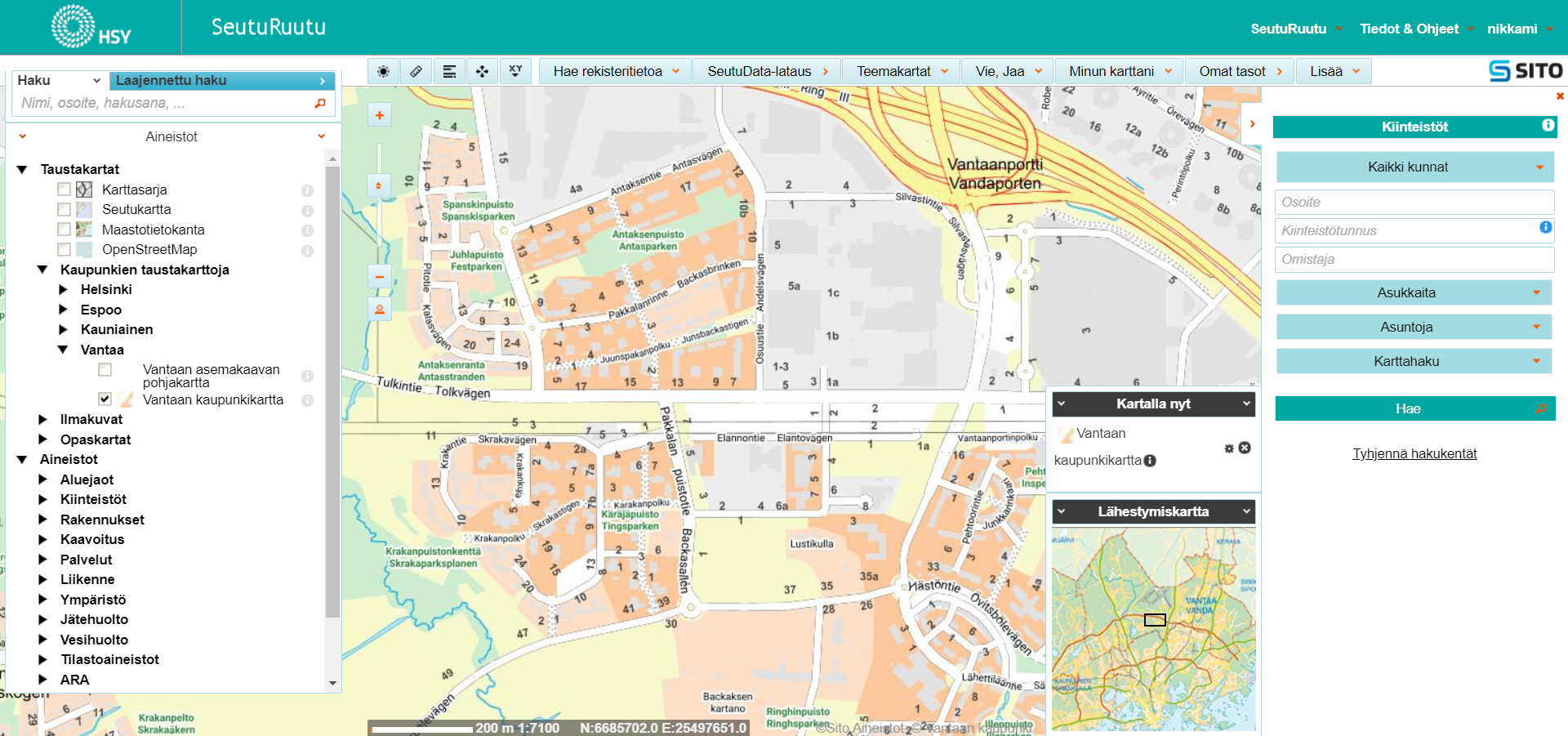Viewport: 1568px width, 736px height.
Task: Click info icon in Kiinteistötunnus field
Action: 1545,227
